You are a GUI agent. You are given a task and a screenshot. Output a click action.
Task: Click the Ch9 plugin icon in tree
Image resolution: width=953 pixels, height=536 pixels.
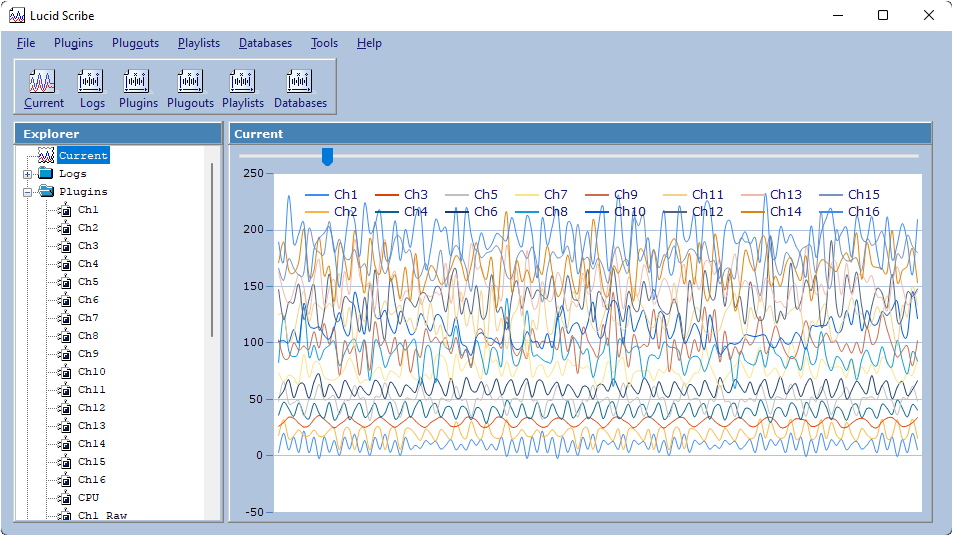tap(64, 354)
